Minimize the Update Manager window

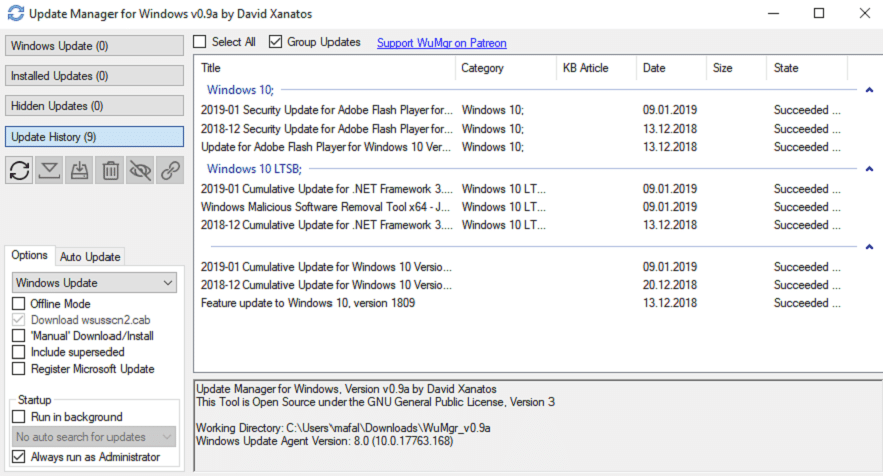pyautogui.click(x=774, y=13)
